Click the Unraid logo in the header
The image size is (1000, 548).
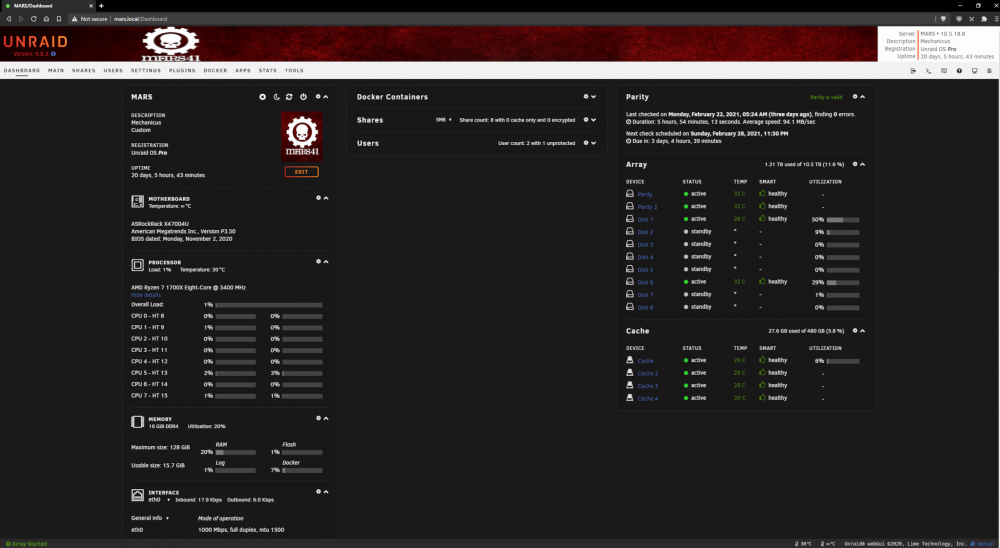[36, 43]
